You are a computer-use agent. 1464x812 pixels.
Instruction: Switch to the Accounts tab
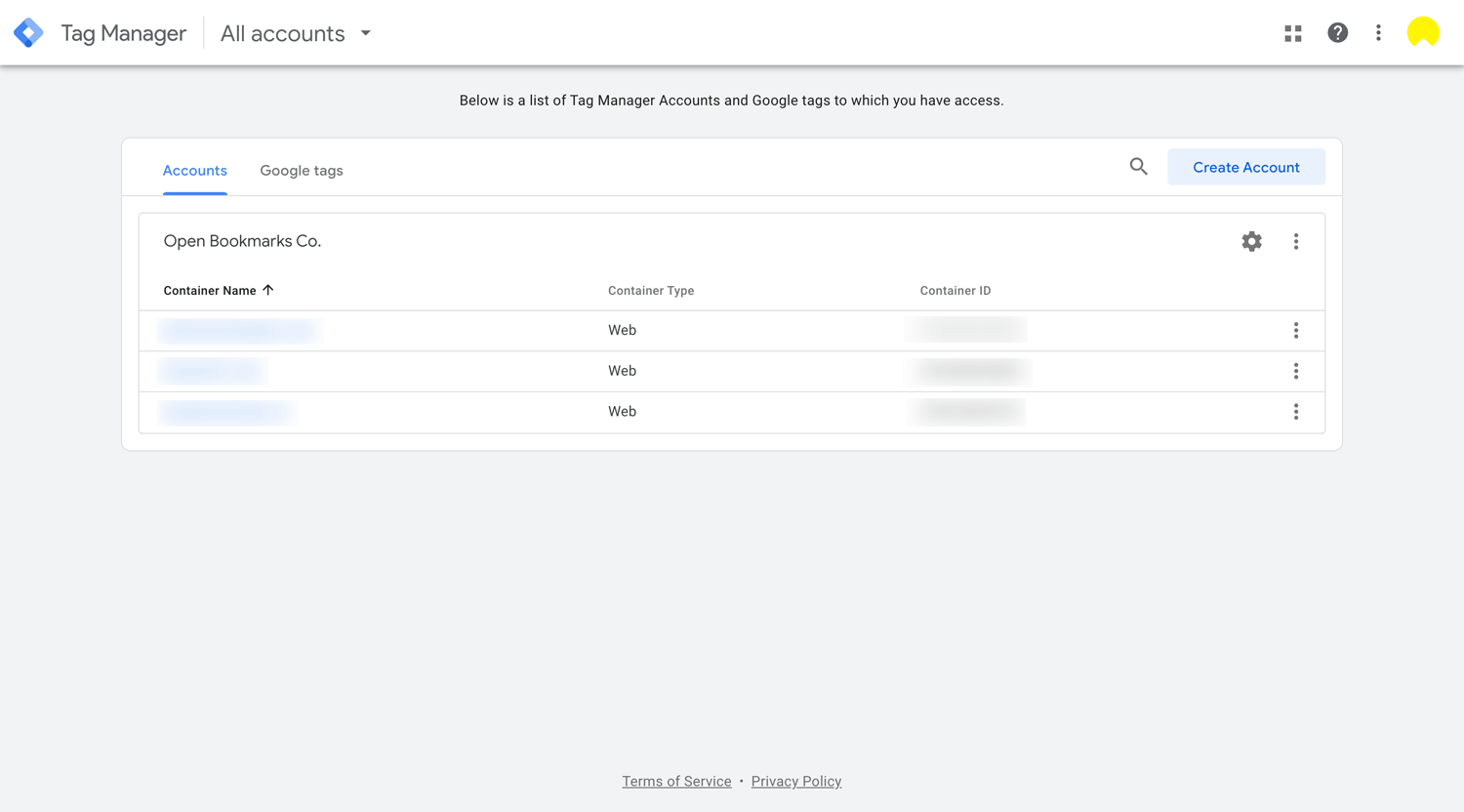pyautogui.click(x=195, y=171)
